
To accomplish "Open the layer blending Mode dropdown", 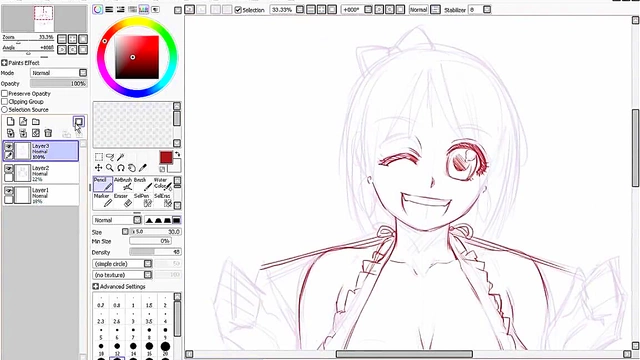I will (59, 73).
